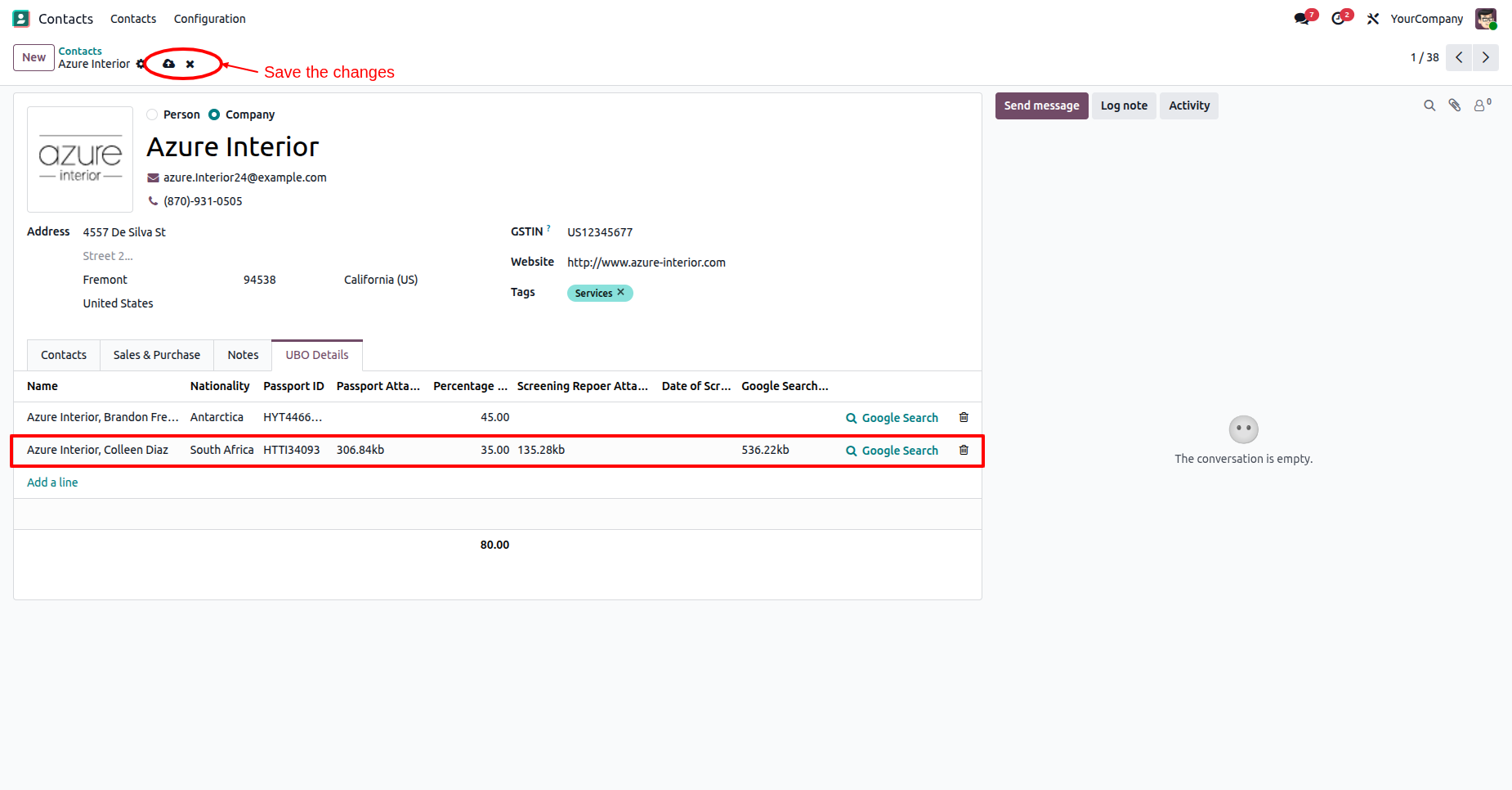Screen dimensions: 1512x790
Task: Open chatter attachments paperclip
Action: 1455,105
